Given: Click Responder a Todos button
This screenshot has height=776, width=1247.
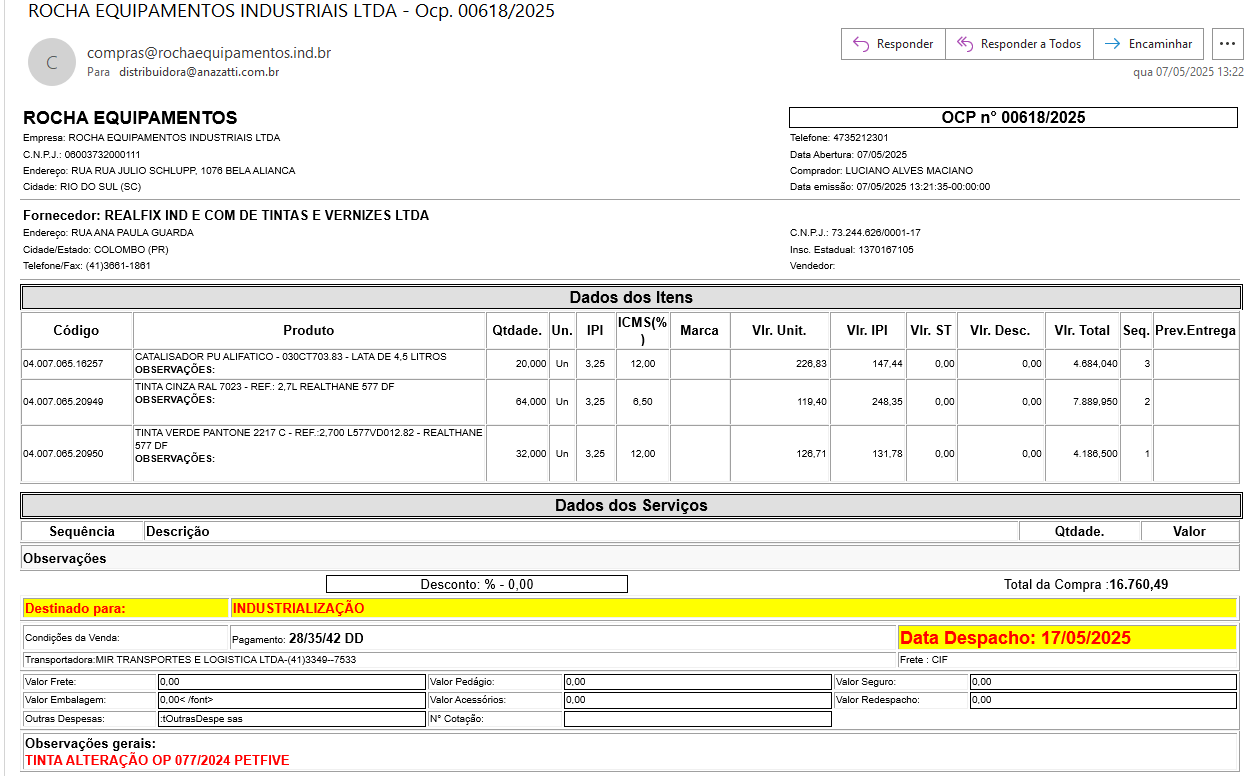Looking at the screenshot, I should coord(1019,44).
